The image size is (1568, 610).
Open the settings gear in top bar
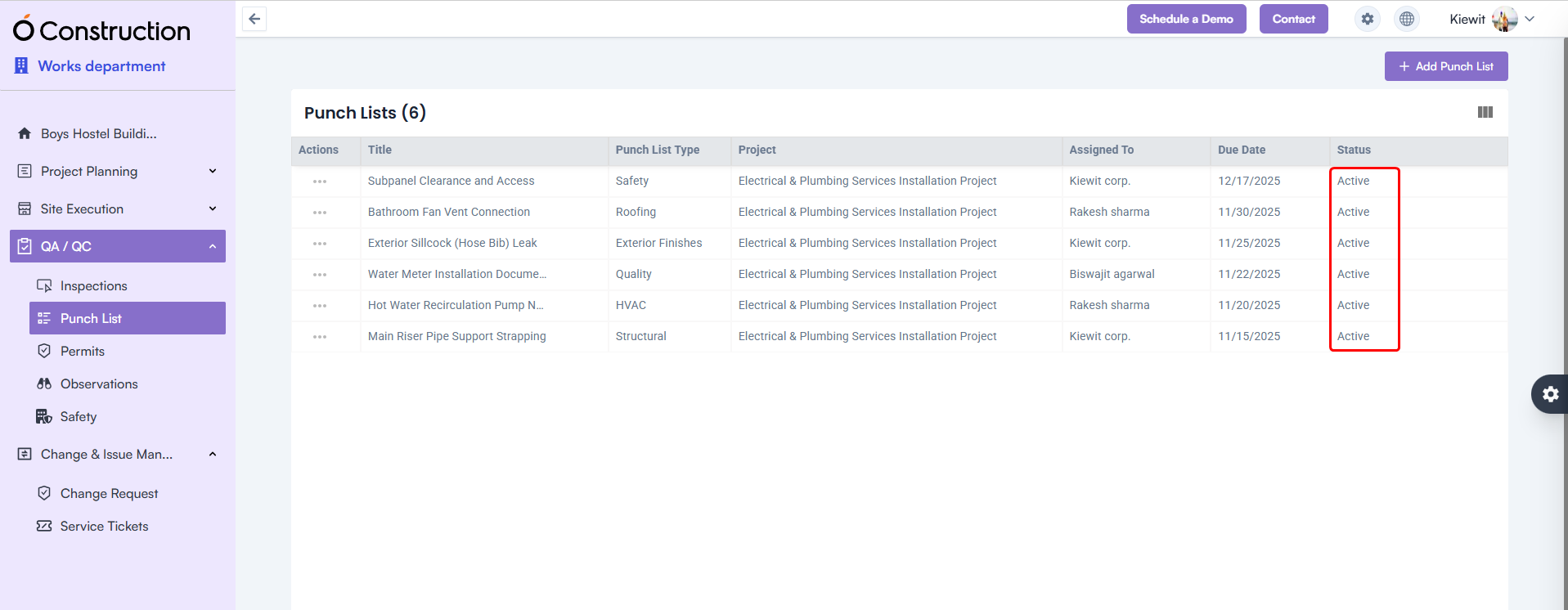point(1368,19)
